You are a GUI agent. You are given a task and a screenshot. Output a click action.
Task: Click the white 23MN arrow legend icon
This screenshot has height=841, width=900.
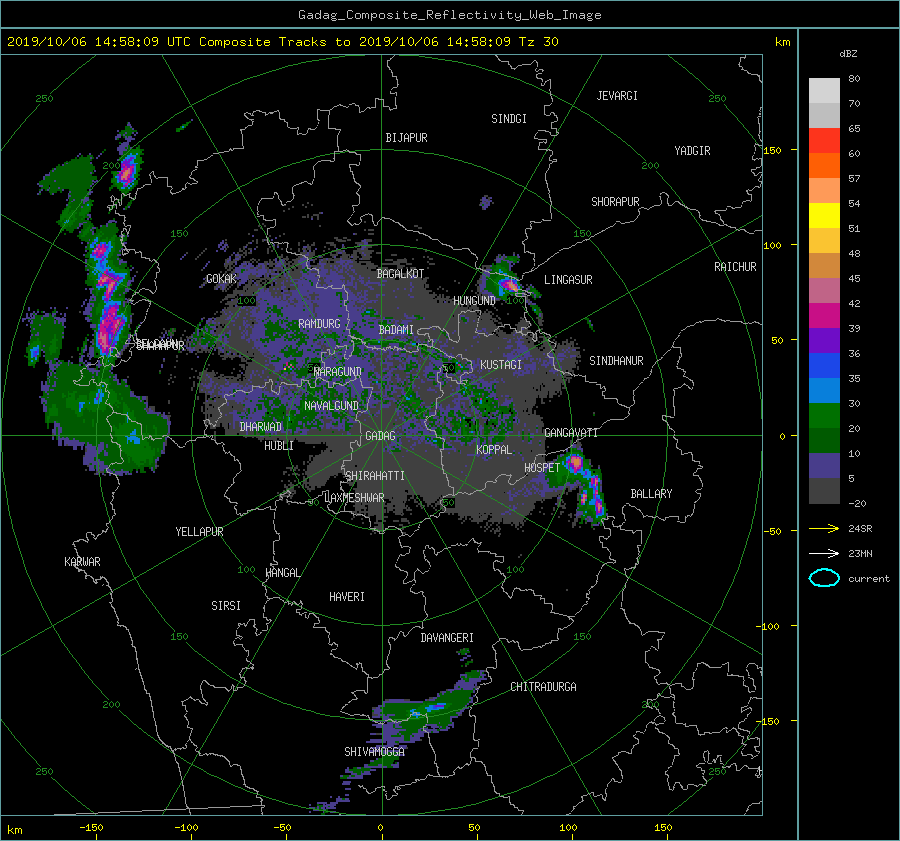(824, 553)
